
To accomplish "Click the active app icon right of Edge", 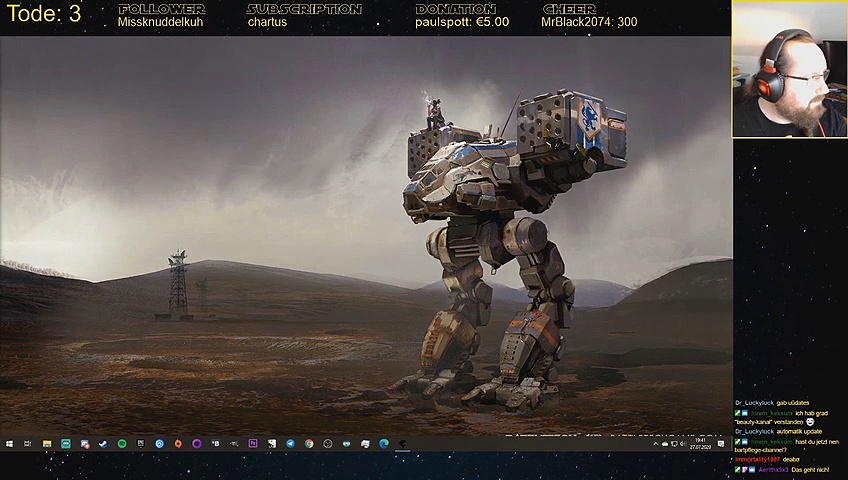I will click(x=403, y=444).
